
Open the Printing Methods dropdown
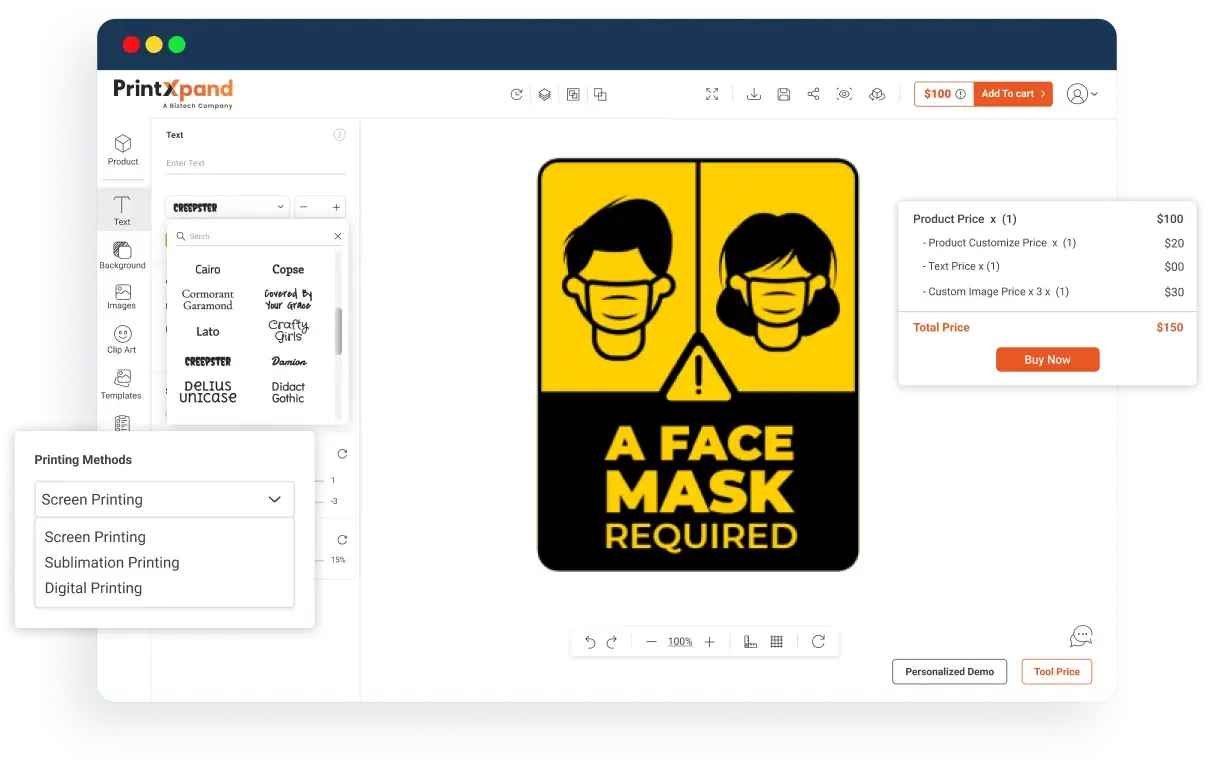(164, 499)
